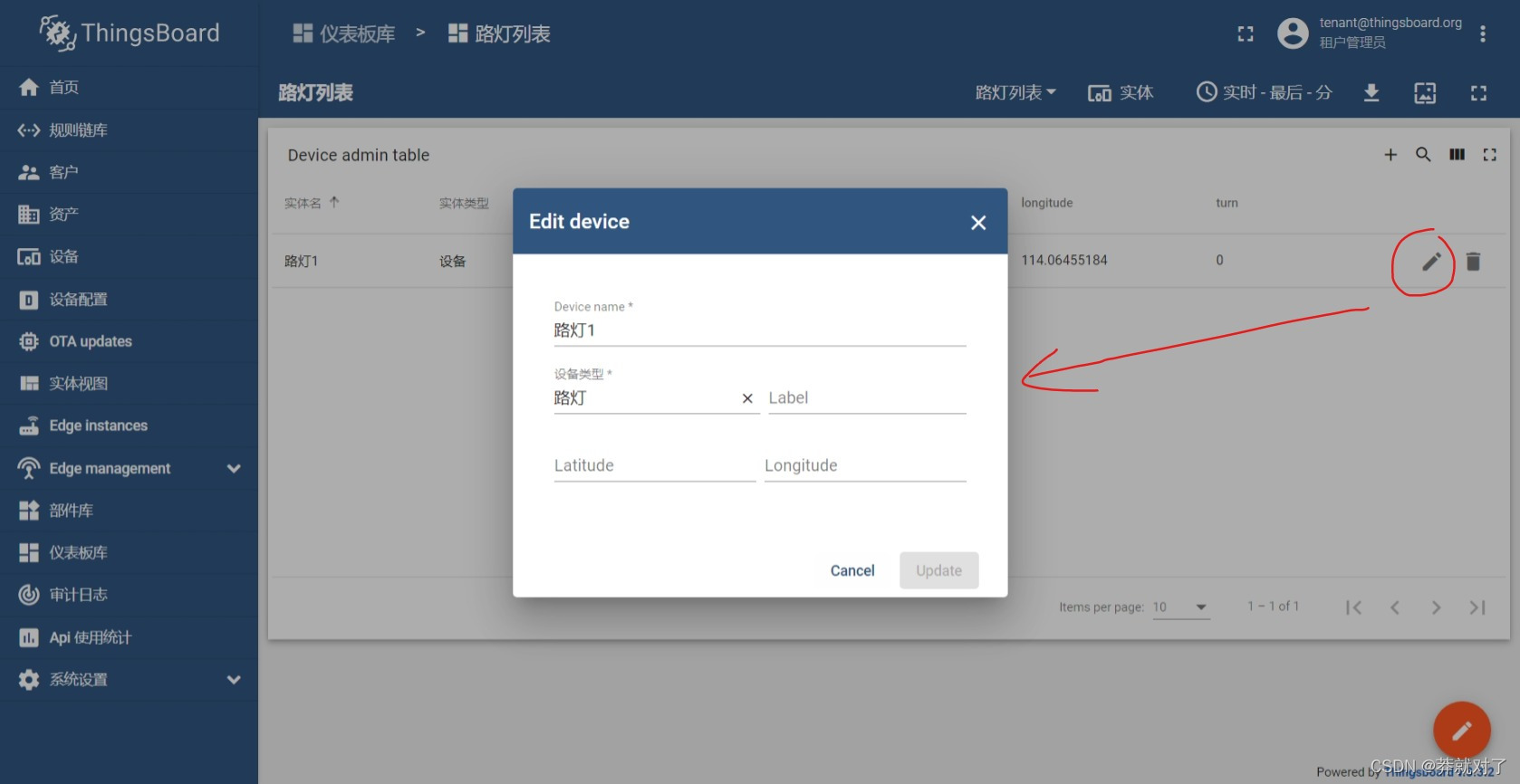The height and width of the screenshot is (784, 1520).
Task: Click the Cancel button in dialog
Action: click(x=852, y=570)
